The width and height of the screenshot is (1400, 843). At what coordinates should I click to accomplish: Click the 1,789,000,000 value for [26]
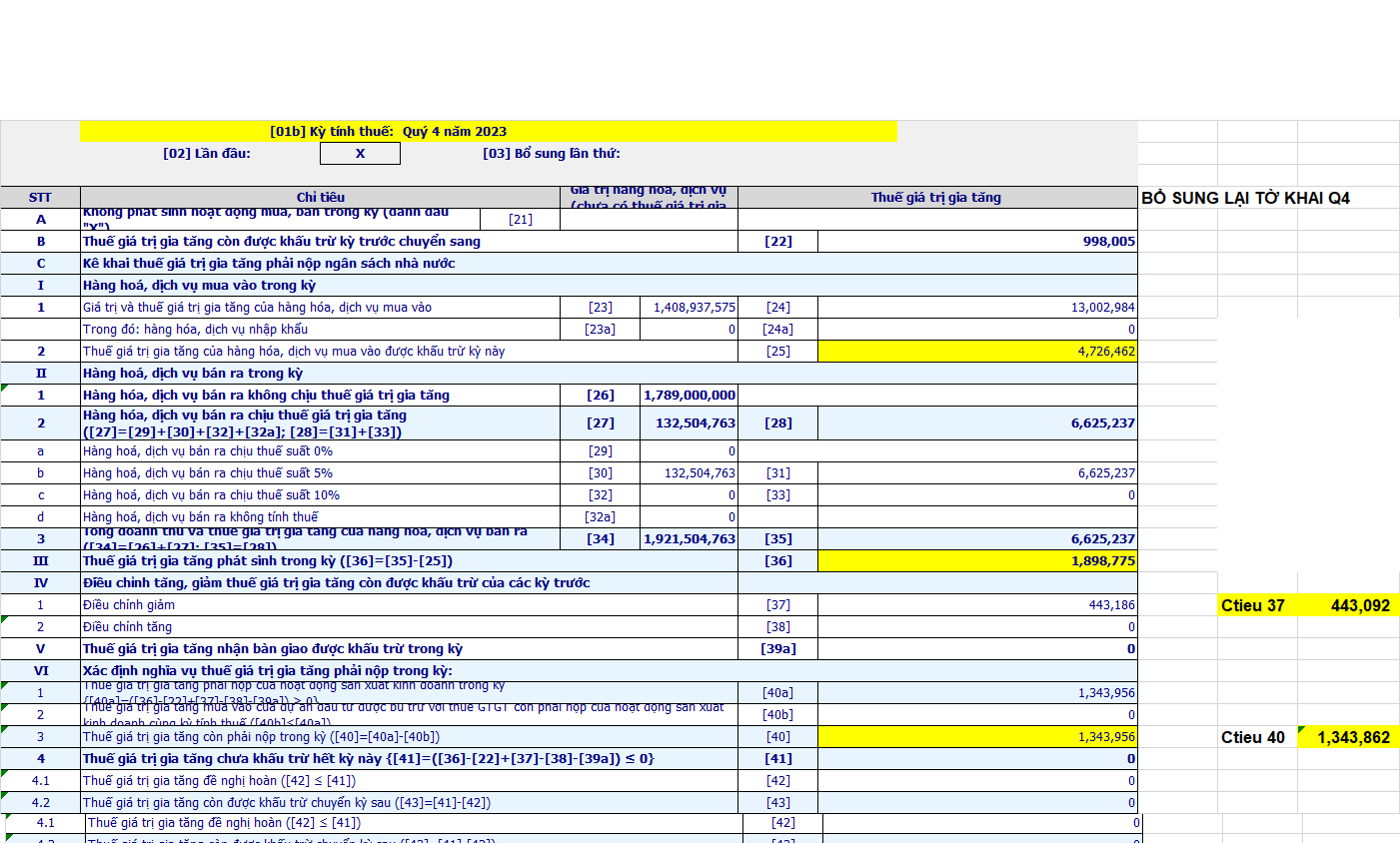click(690, 396)
